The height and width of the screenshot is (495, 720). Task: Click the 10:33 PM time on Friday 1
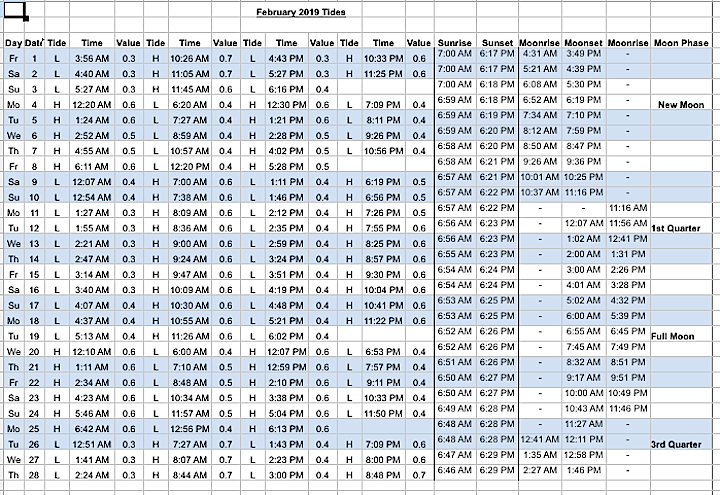click(x=383, y=59)
